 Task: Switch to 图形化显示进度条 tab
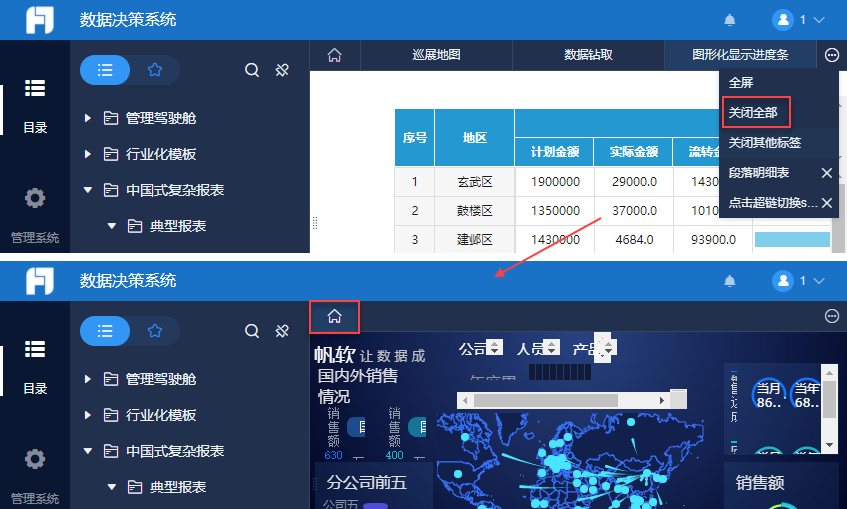click(740, 55)
